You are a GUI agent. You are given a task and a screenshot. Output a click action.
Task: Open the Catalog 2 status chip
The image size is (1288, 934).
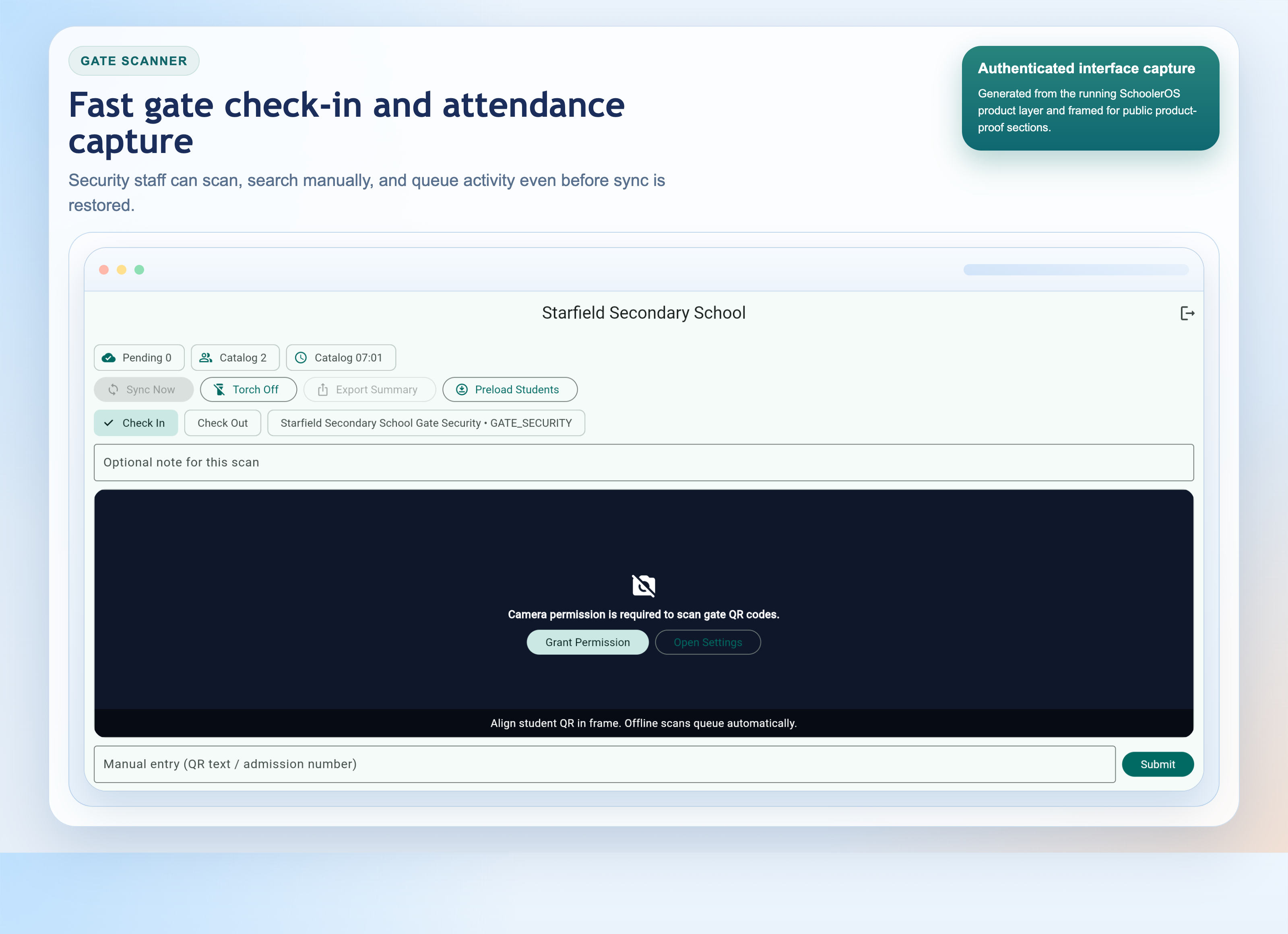click(x=235, y=357)
